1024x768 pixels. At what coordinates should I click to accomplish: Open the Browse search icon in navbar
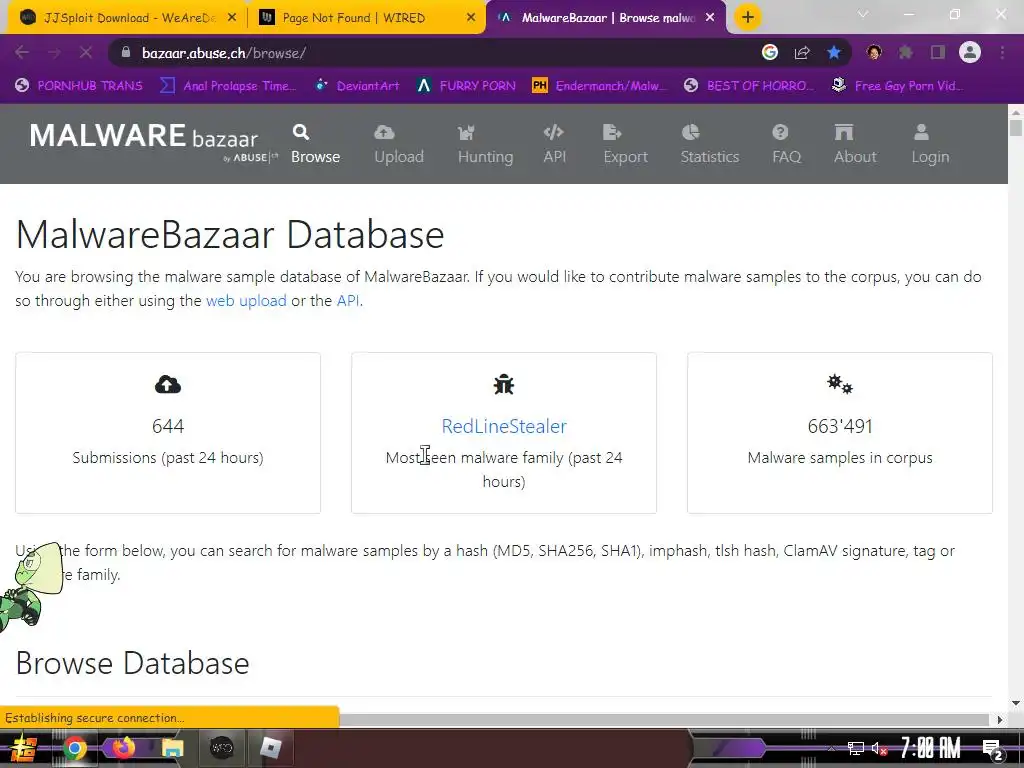pyautogui.click(x=300, y=133)
